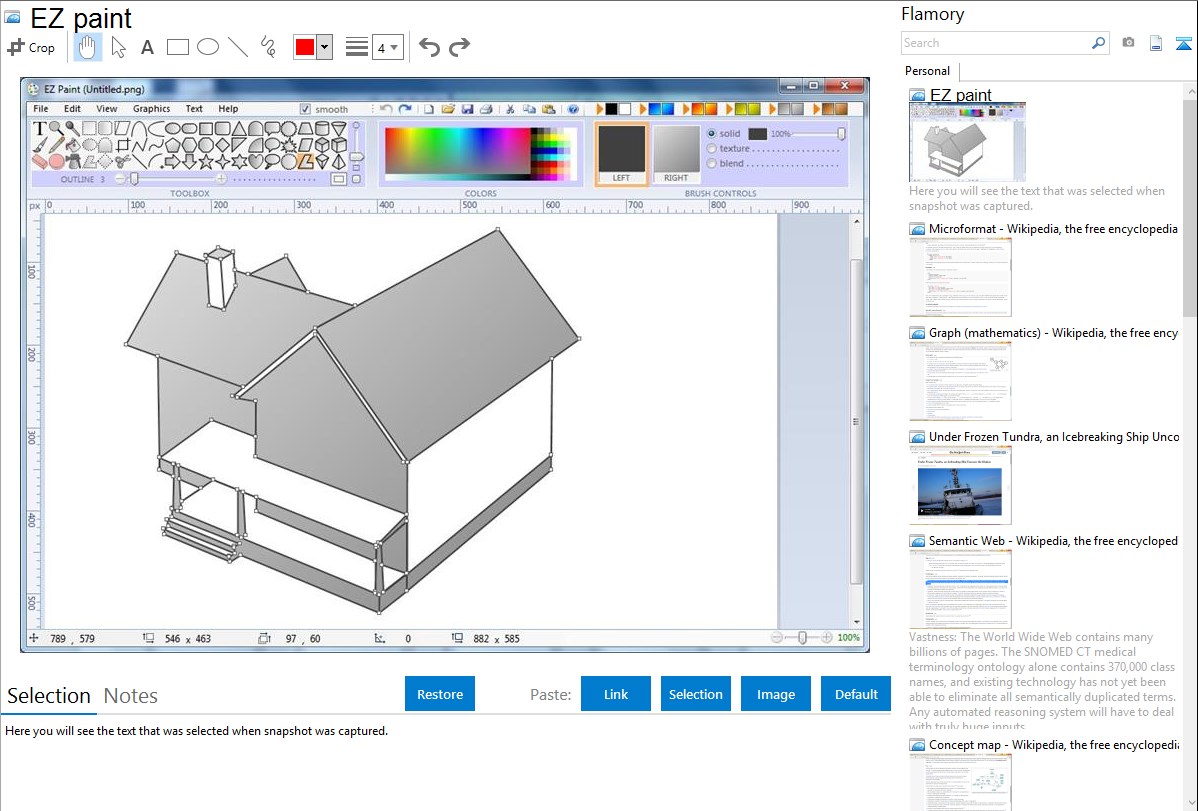Screen dimensions: 1198x811
Task: Select the texture brush mode radio button
Action: pyautogui.click(x=710, y=148)
